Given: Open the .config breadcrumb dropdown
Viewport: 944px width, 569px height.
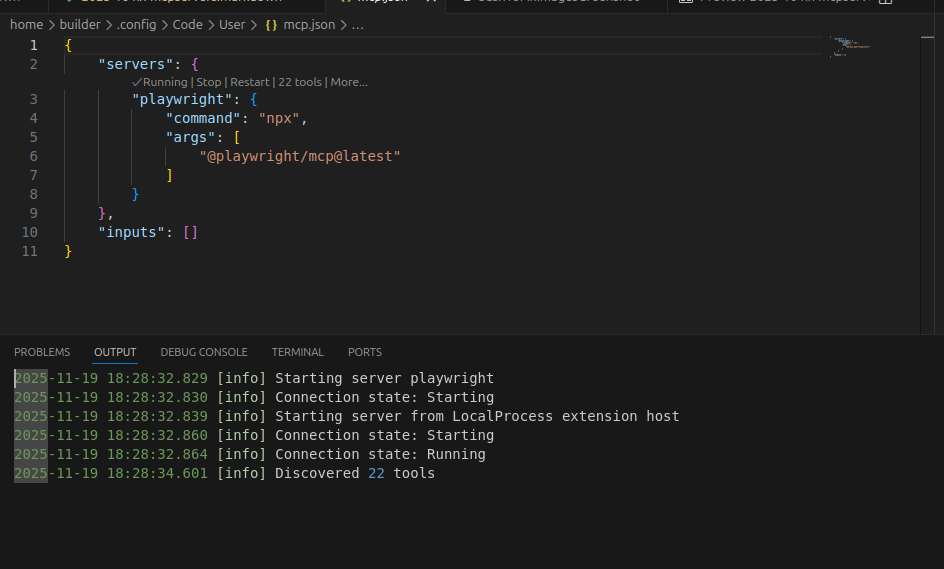Looking at the screenshot, I should click(x=137, y=24).
